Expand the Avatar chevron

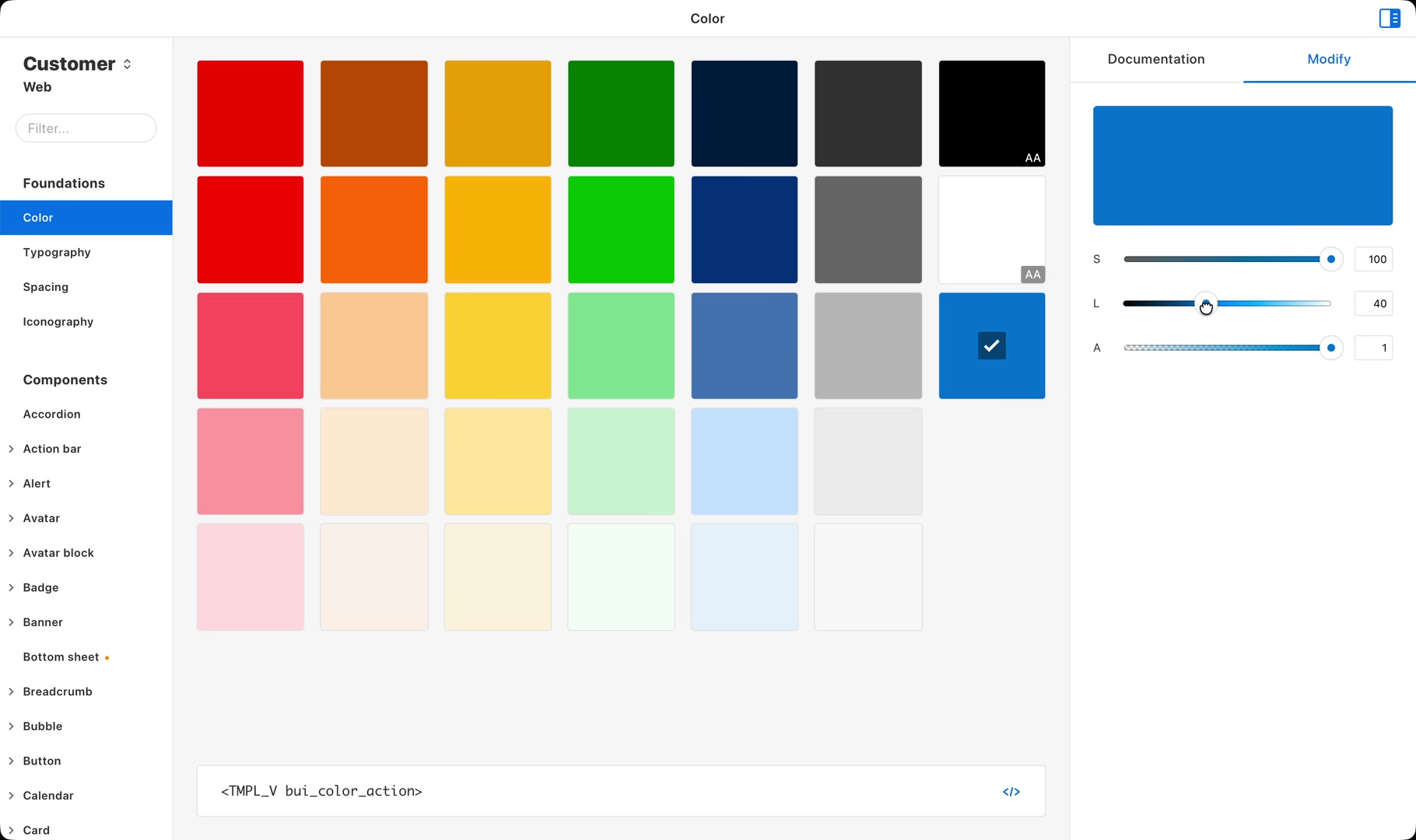click(11, 518)
